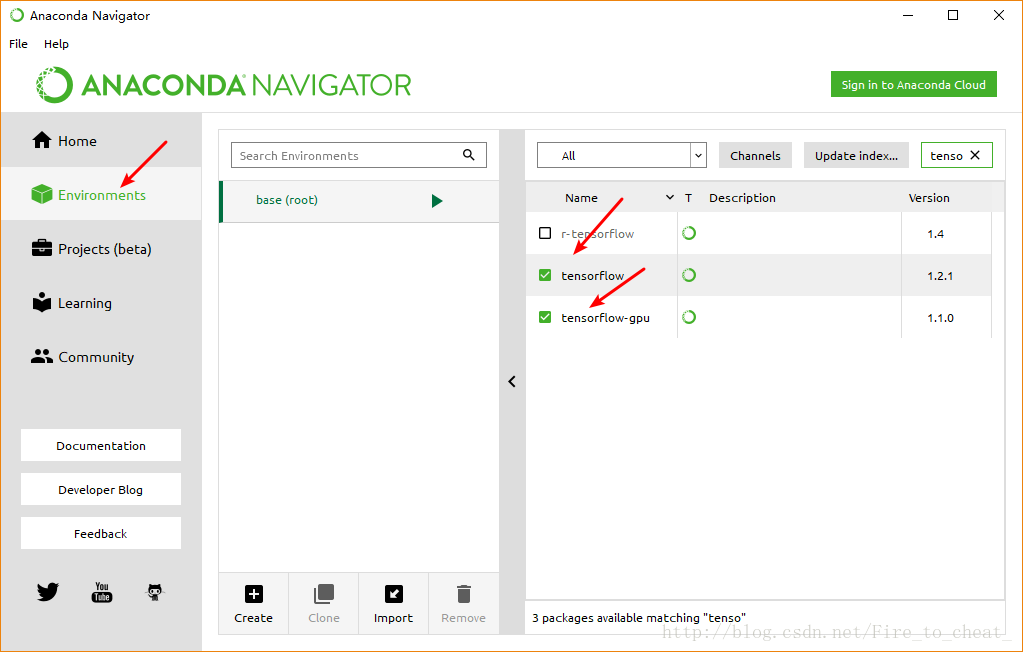The width and height of the screenshot is (1023, 652).
Task: Click the Channels button
Action: coord(755,155)
